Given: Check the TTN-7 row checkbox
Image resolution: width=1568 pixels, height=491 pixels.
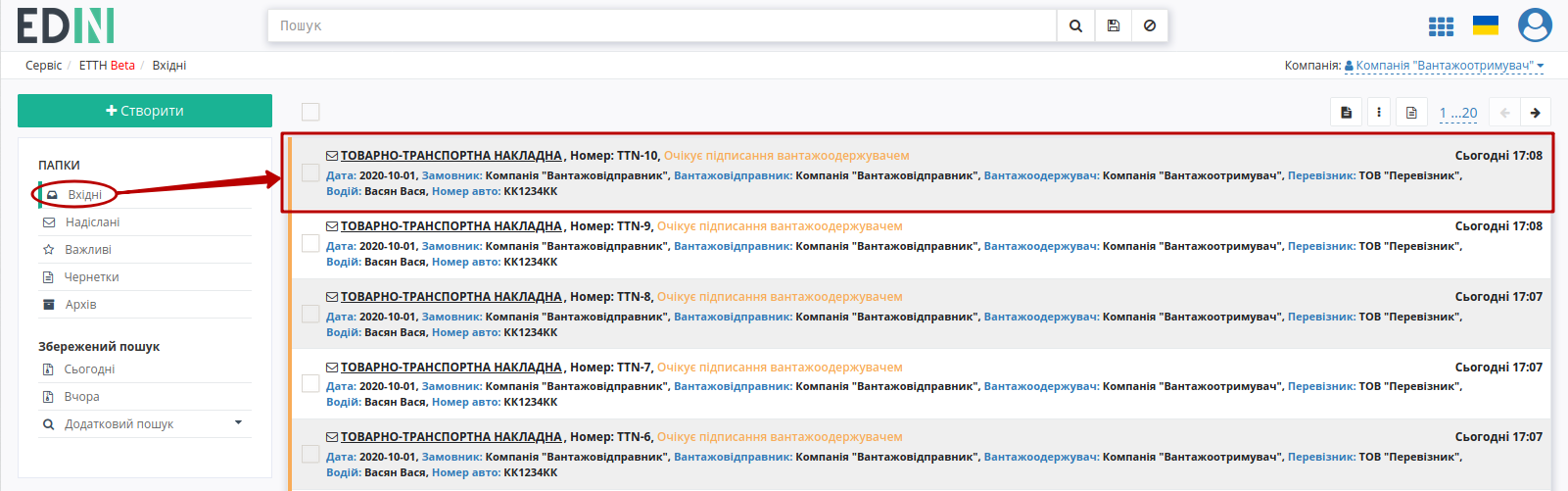Looking at the screenshot, I should [x=310, y=383].
